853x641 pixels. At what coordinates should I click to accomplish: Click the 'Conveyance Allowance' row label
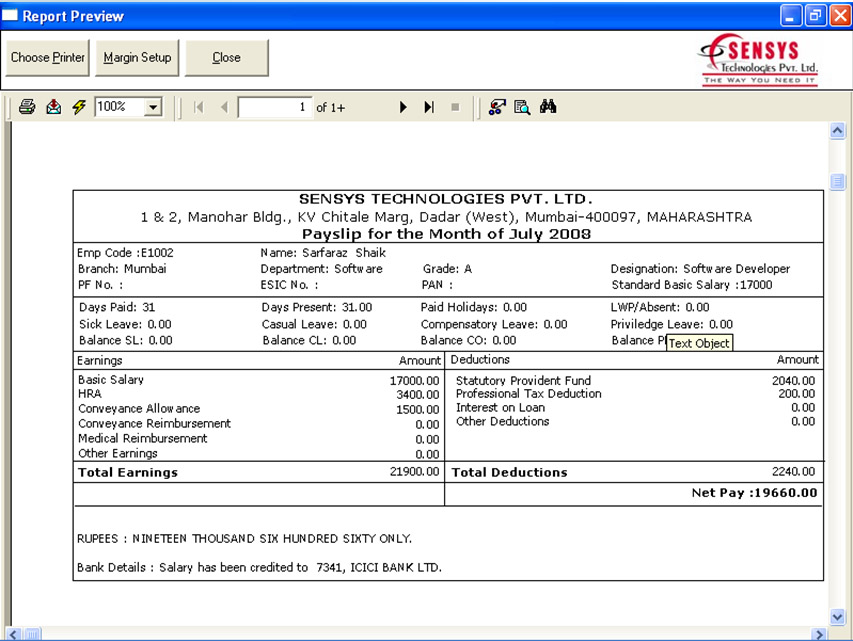click(x=139, y=409)
